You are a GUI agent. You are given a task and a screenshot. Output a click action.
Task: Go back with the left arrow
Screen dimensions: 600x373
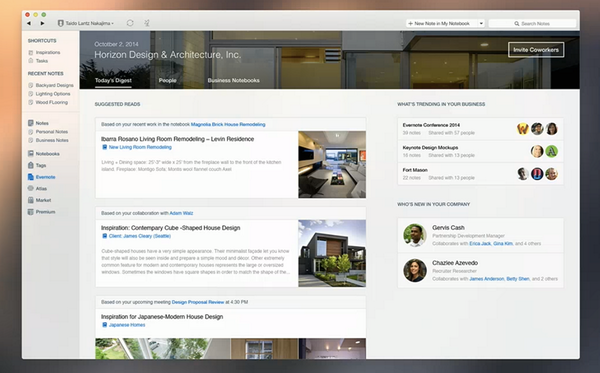coord(29,23)
